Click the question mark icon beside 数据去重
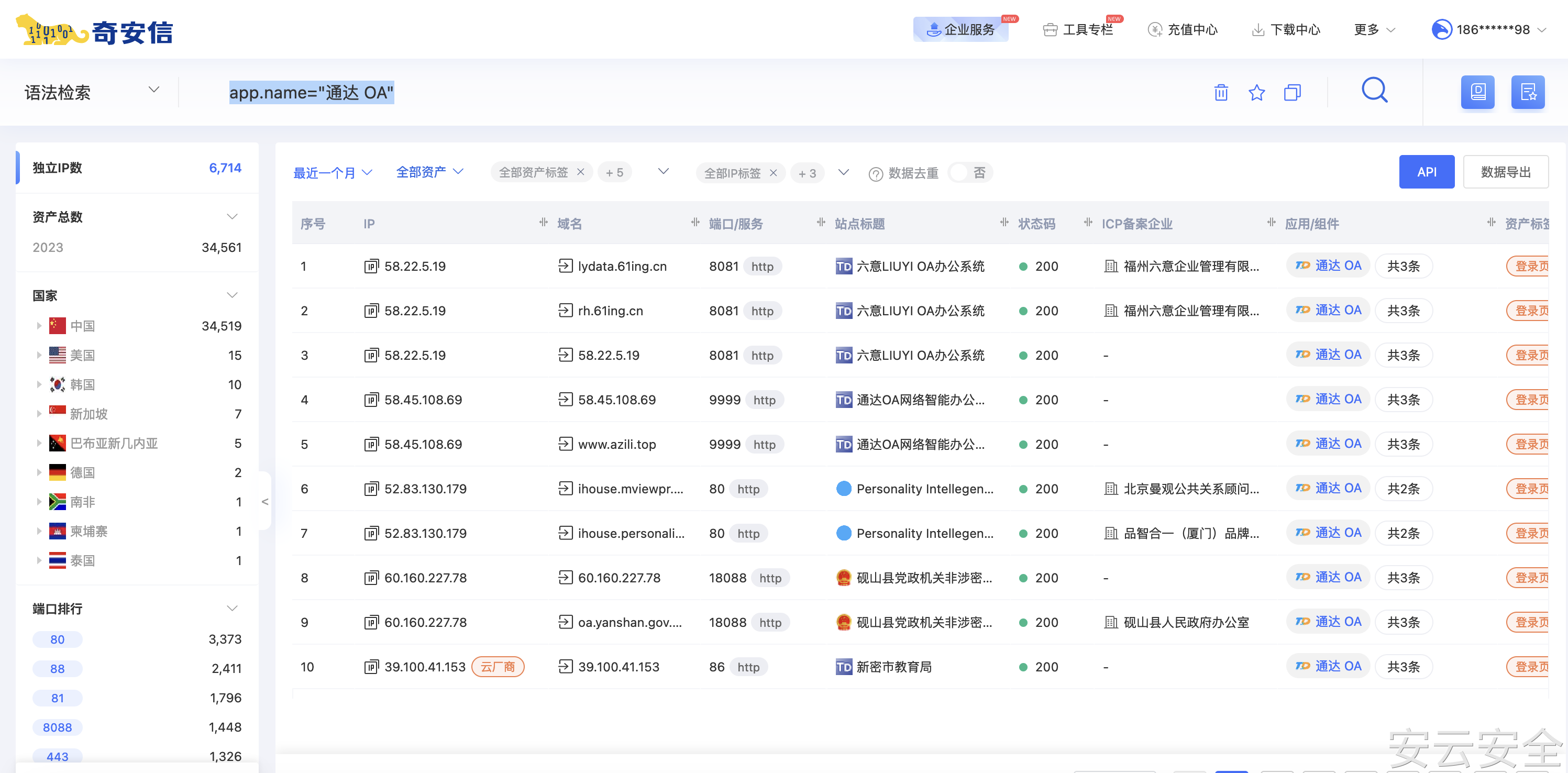This screenshot has height=773, width=1568. 875,174
